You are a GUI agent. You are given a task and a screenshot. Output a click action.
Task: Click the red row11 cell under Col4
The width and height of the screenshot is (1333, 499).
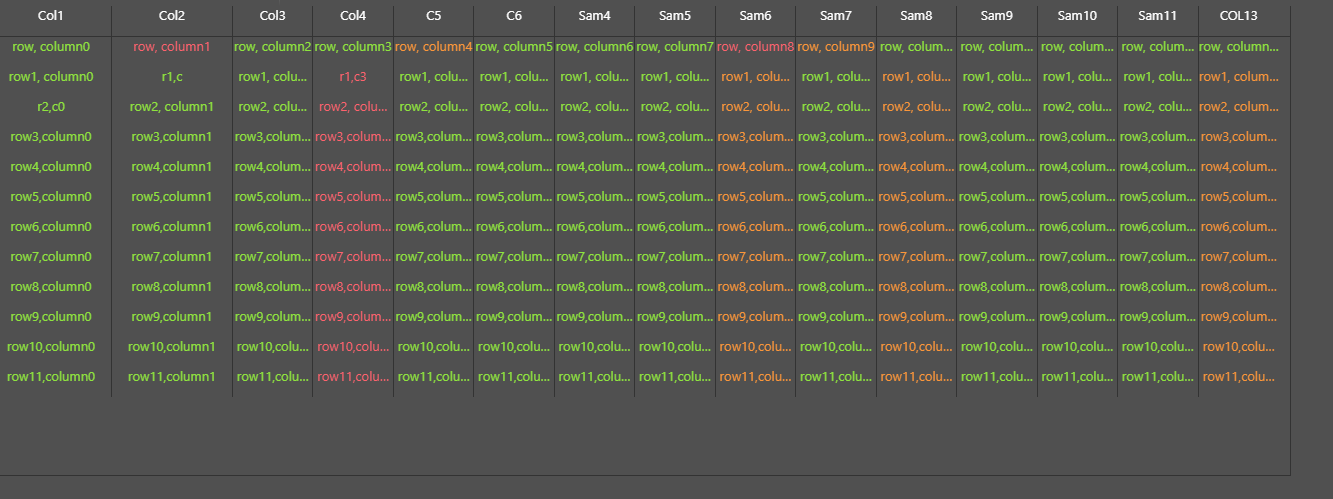coord(353,377)
